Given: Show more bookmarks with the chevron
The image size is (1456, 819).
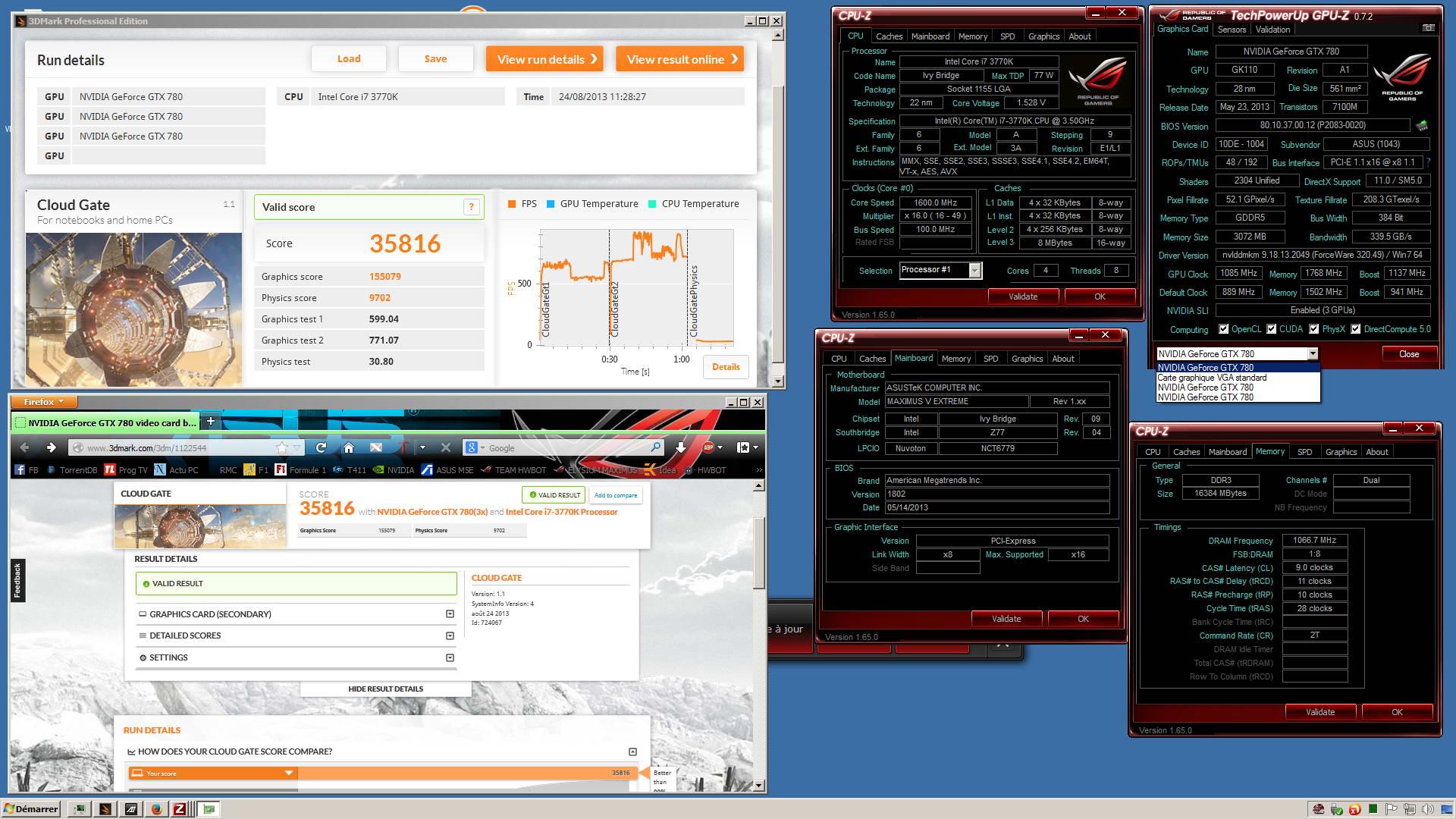Looking at the screenshot, I should [x=758, y=470].
